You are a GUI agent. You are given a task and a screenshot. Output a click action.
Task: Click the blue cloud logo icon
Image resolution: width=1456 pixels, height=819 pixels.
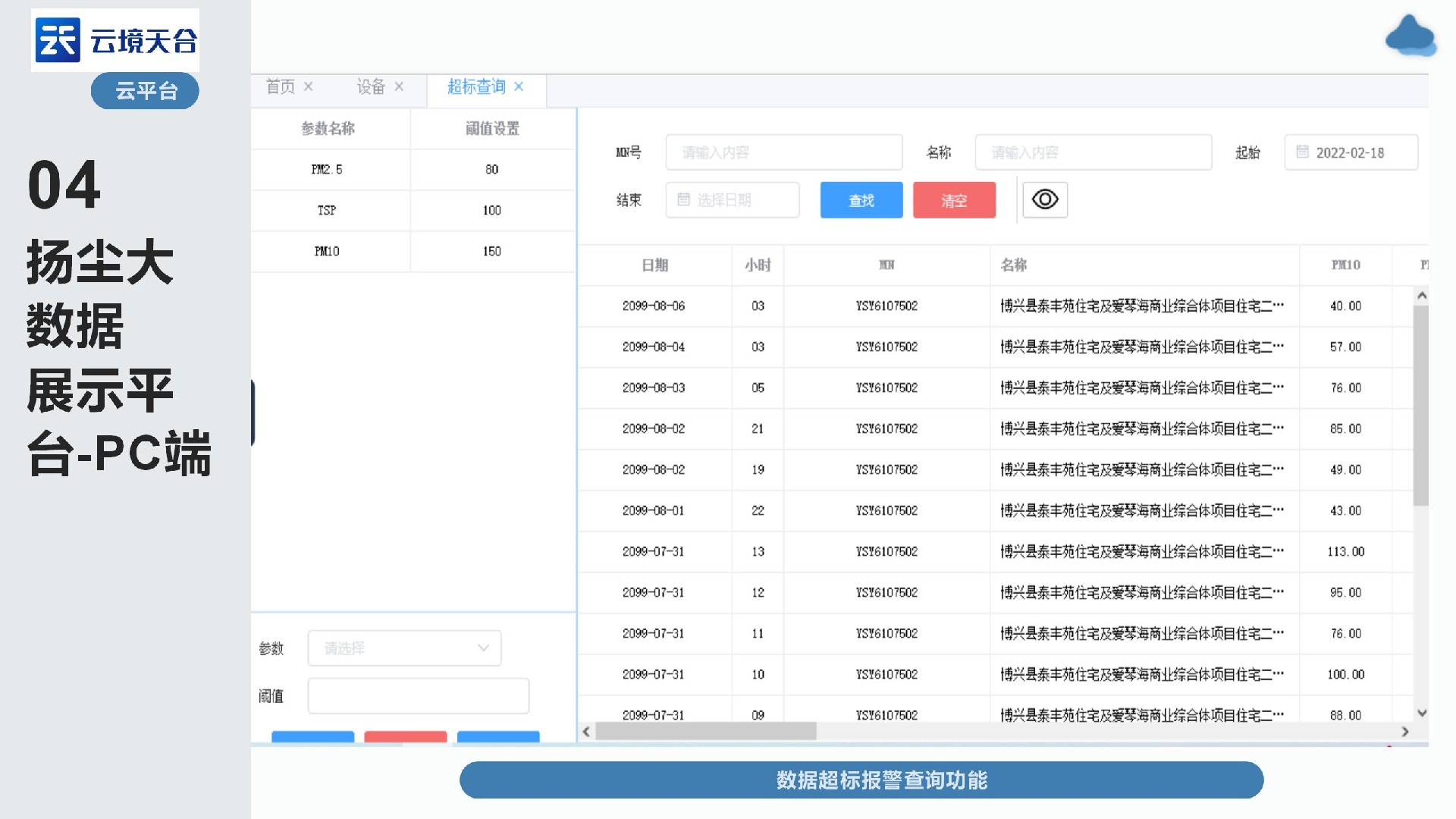point(1410,36)
